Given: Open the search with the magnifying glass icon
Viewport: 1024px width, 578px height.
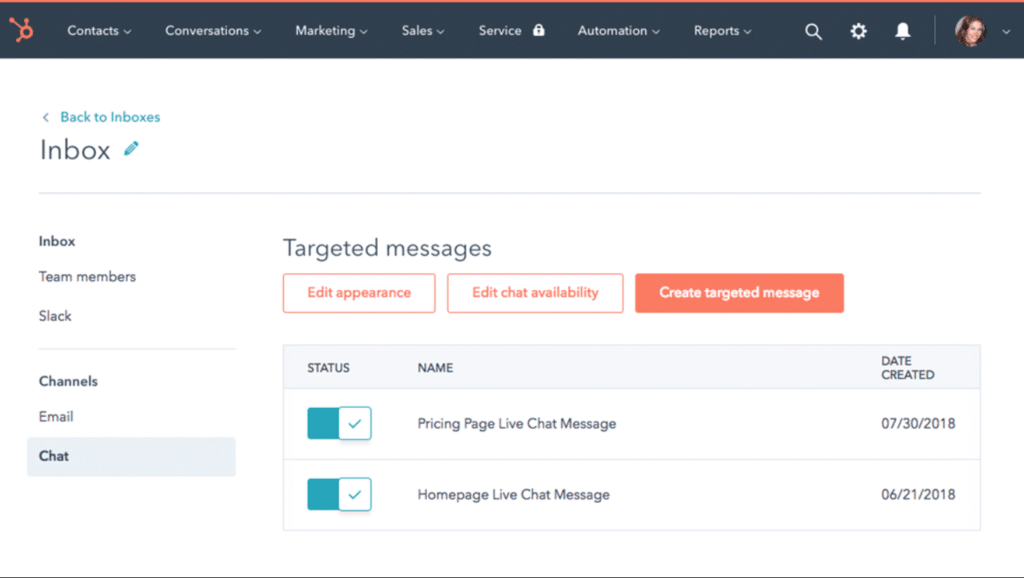Looking at the screenshot, I should point(813,31).
